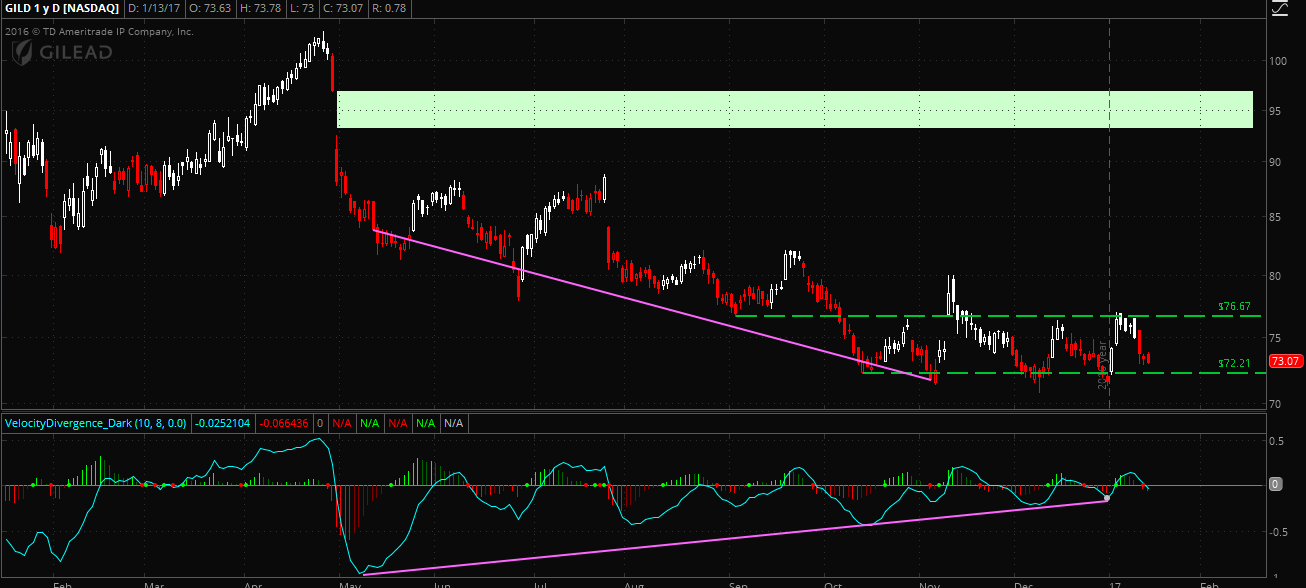Image resolution: width=1306 pixels, height=588 pixels.
Task: Select the pink trendline on the indicator panel
Action: click(x=735, y=537)
